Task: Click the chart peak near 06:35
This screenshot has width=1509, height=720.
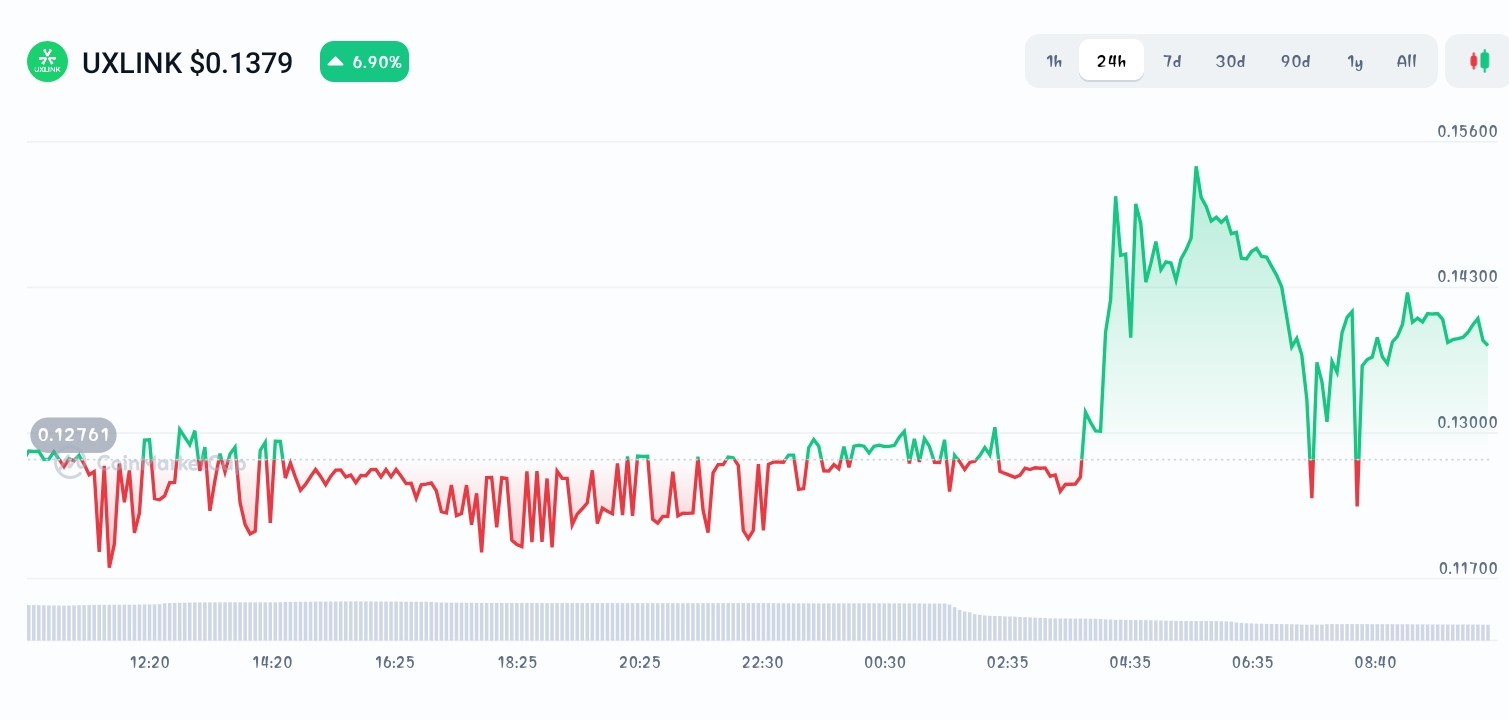Action: tap(1196, 170)
